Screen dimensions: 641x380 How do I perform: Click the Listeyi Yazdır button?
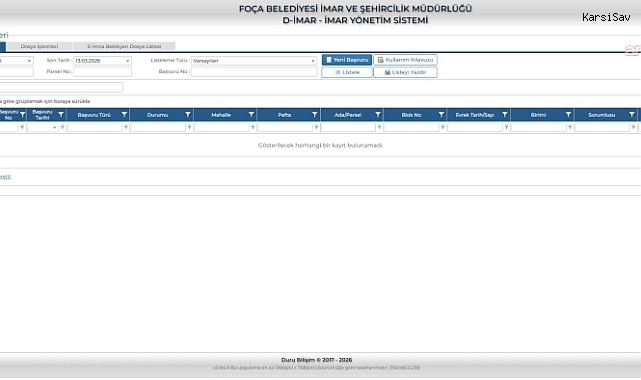(405, 72)
